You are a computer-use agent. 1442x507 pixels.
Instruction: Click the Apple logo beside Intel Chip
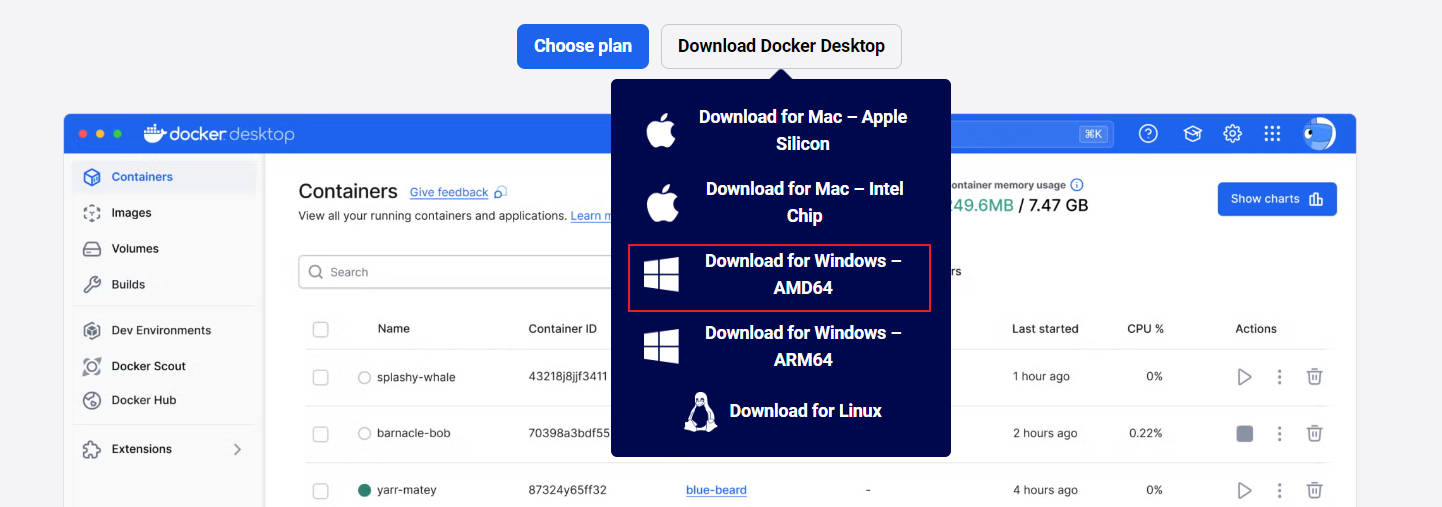click(661, 203)
